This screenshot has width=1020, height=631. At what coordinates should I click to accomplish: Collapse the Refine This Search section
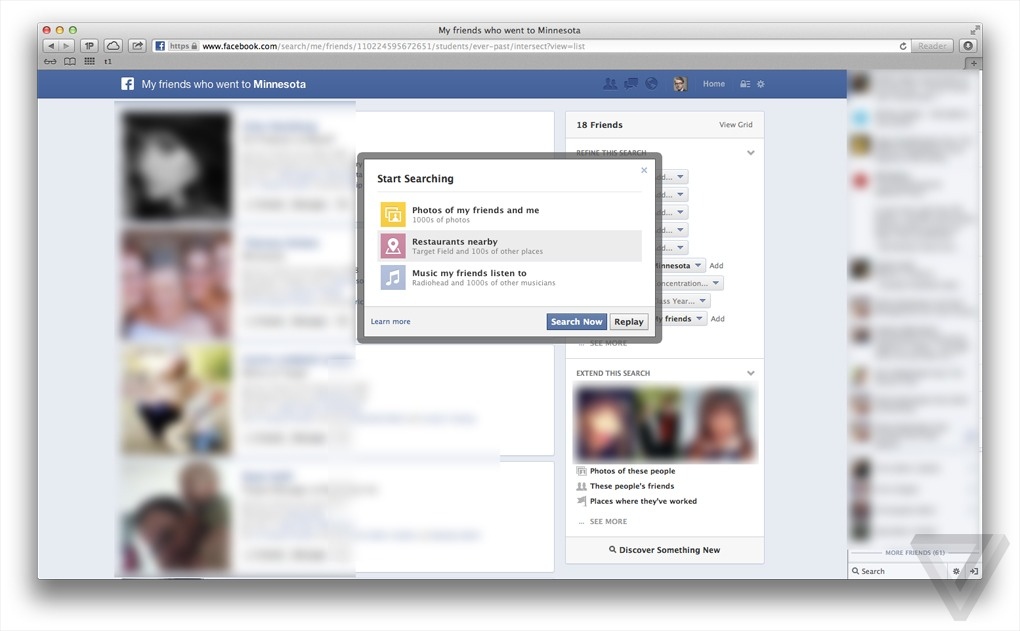751,153
